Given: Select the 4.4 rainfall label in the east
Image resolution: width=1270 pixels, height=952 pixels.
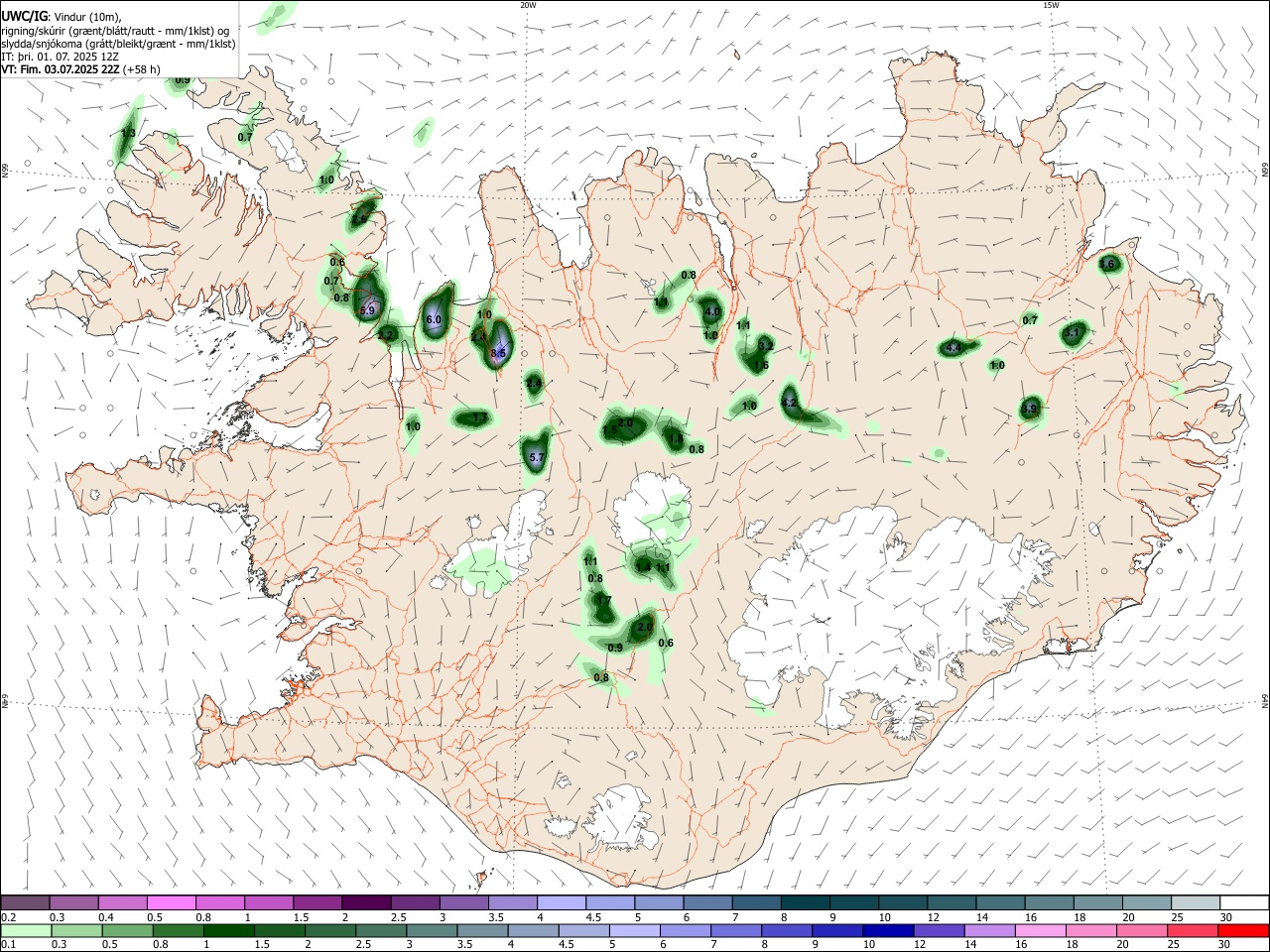Looking at the screenshot, I should 953,348.
